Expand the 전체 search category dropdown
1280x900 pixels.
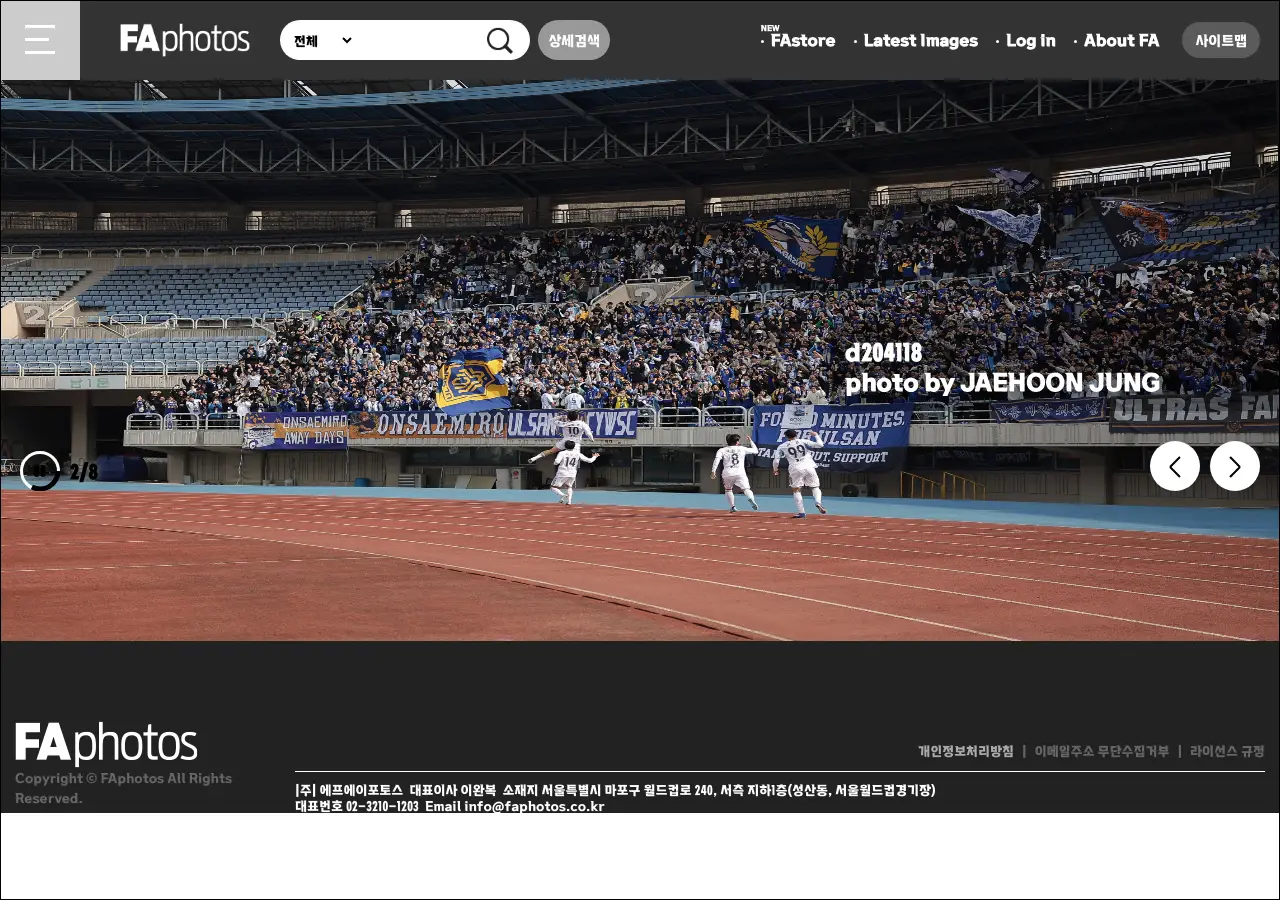pyautogui.click(x=322, y=41)
